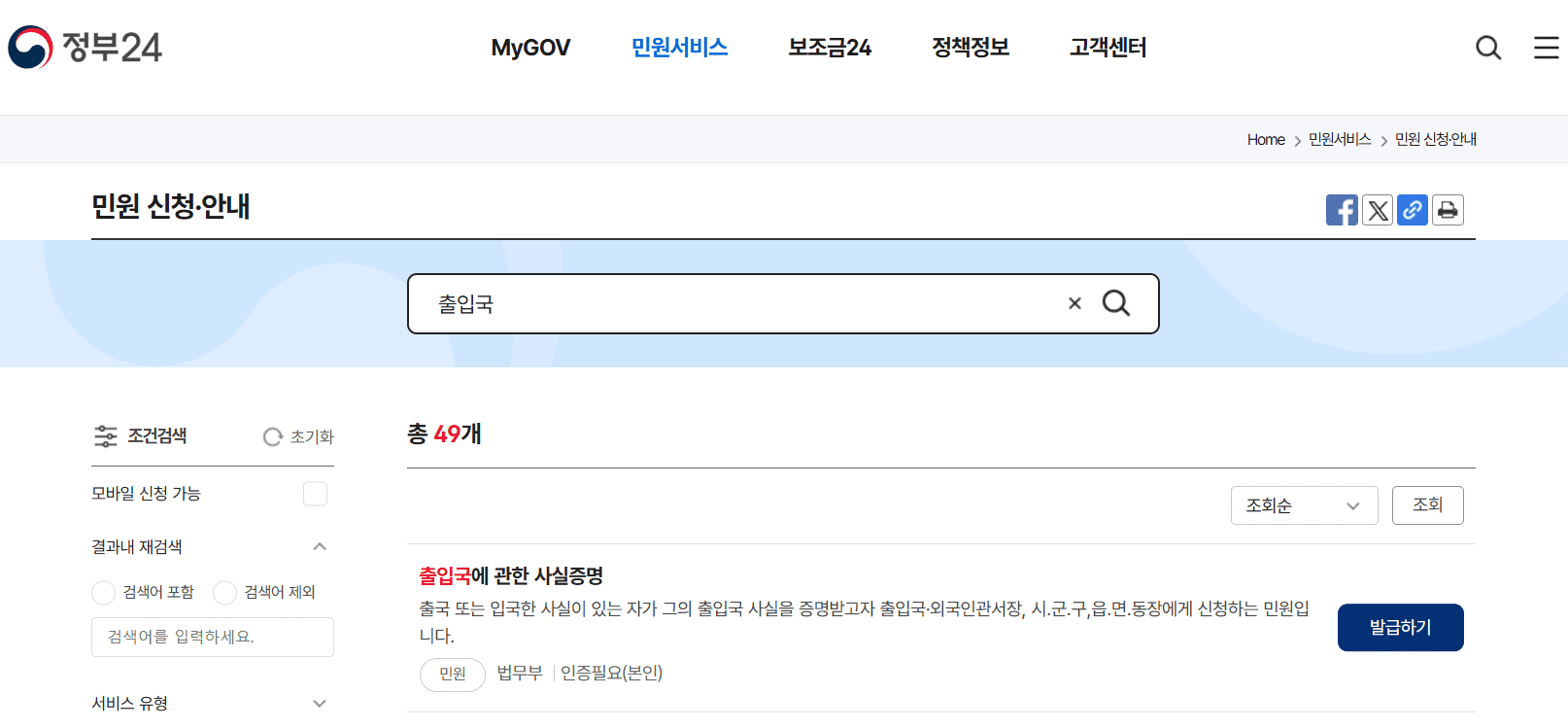Submit search with the magnifier in search box
The height and width of the screenshot is (728, 1568).
[1116, 303]
